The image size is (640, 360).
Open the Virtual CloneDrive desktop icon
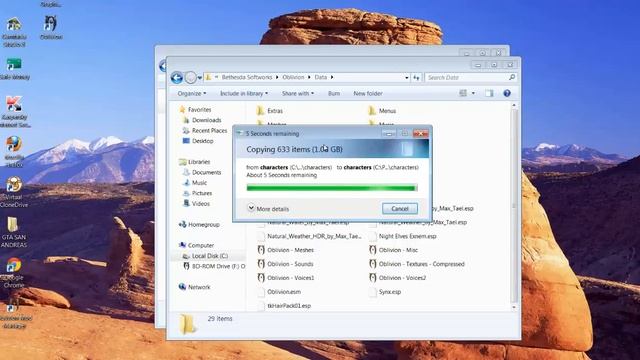[x=14, y=192]
